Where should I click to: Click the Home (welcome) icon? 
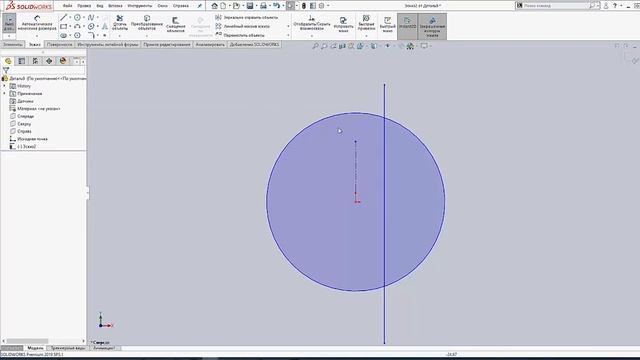[x=214, y=6]
